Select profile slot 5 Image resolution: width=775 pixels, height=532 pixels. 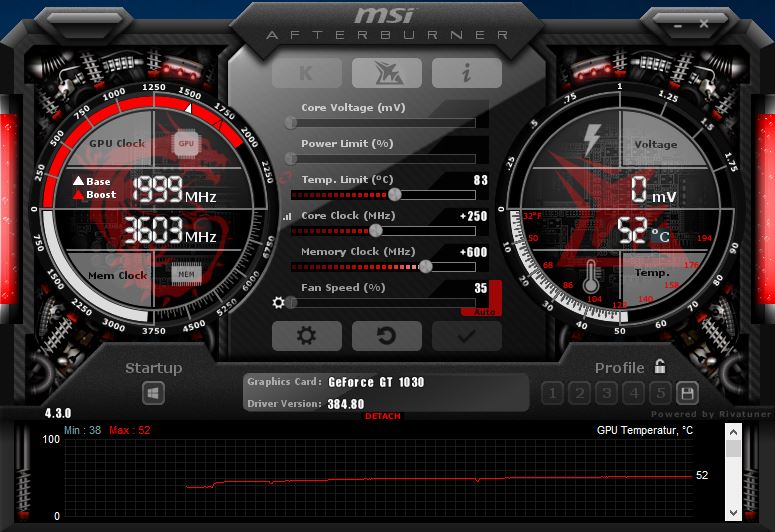(661, 394)
